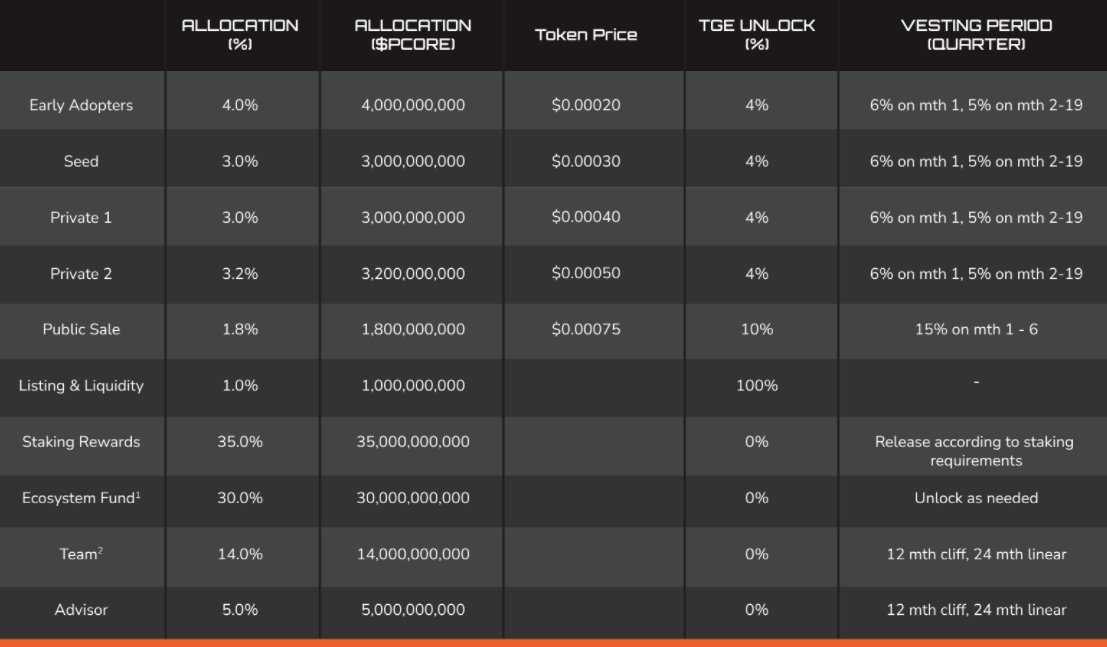The image size is (1107, 647).
Task: Click the $0.00075 token price cell
Action: (x=586, y=329)
